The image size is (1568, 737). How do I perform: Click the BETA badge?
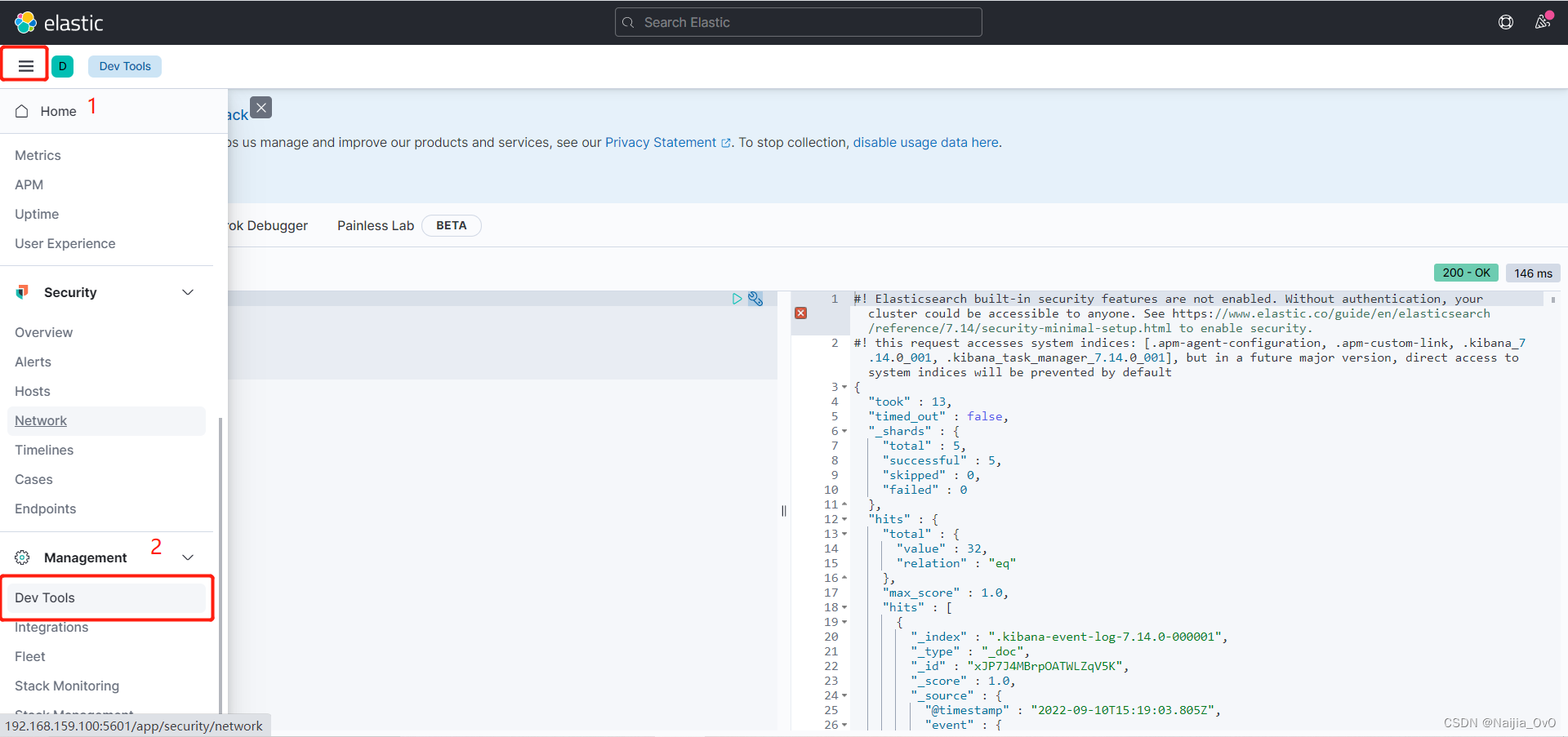point(452,225)
